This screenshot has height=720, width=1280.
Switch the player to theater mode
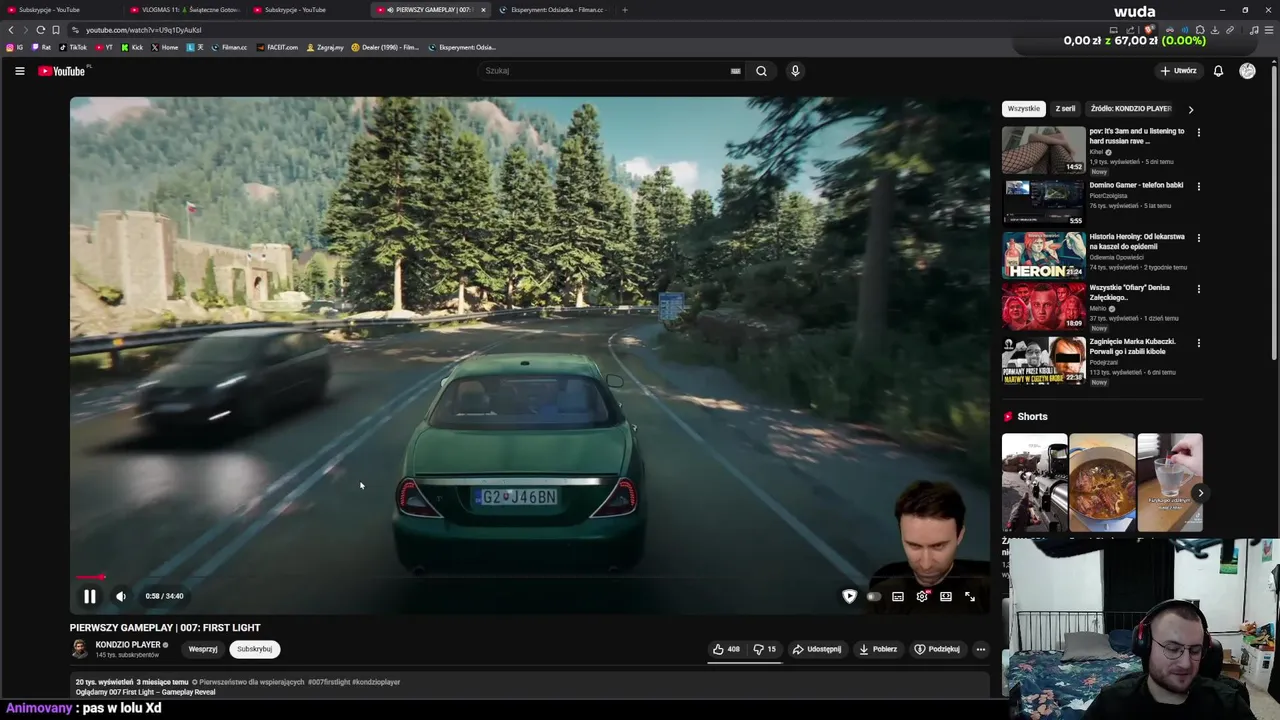coord(946,596)
